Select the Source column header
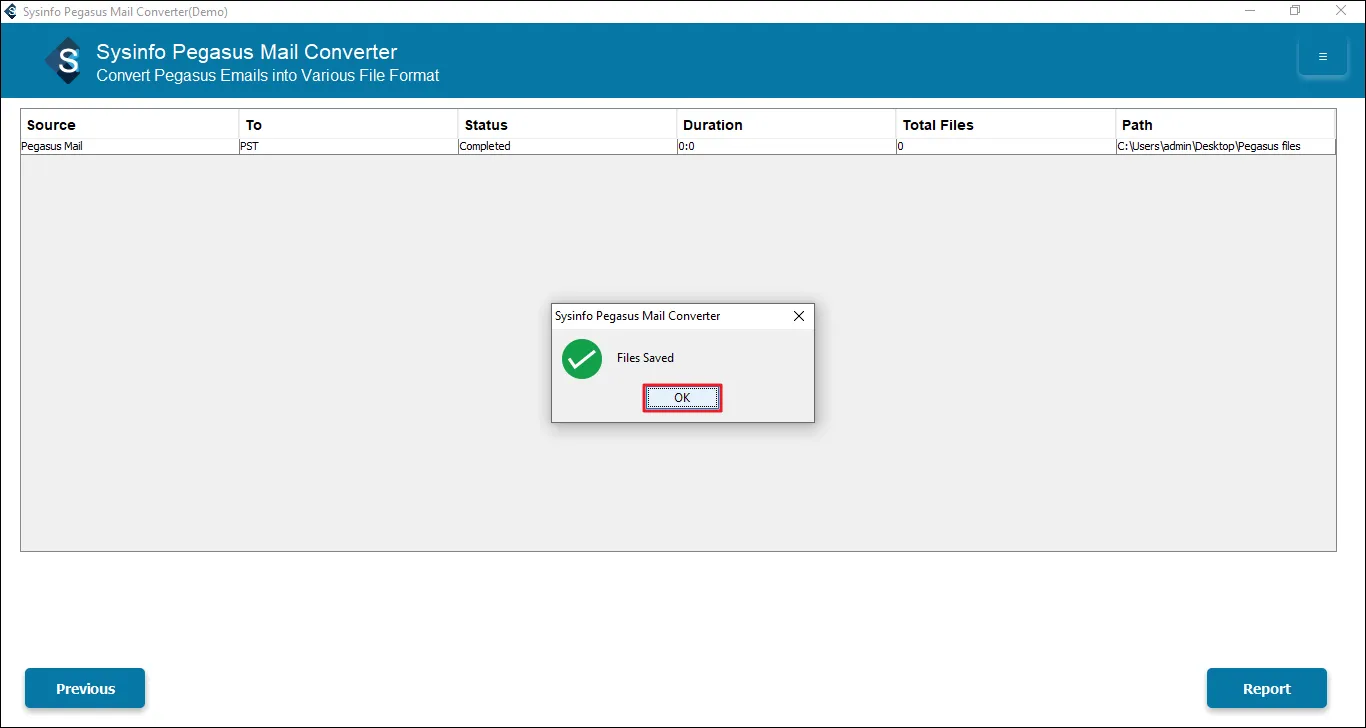This screenshot has width=1366, height=728. [130, 125]
